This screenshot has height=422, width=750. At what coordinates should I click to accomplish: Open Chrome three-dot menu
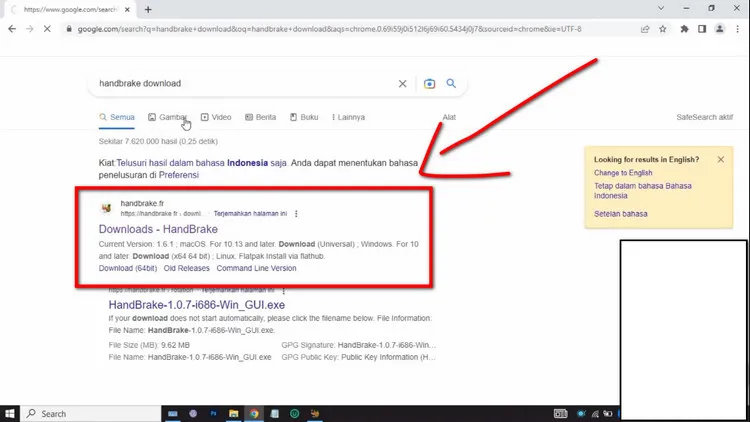(737, 29)
